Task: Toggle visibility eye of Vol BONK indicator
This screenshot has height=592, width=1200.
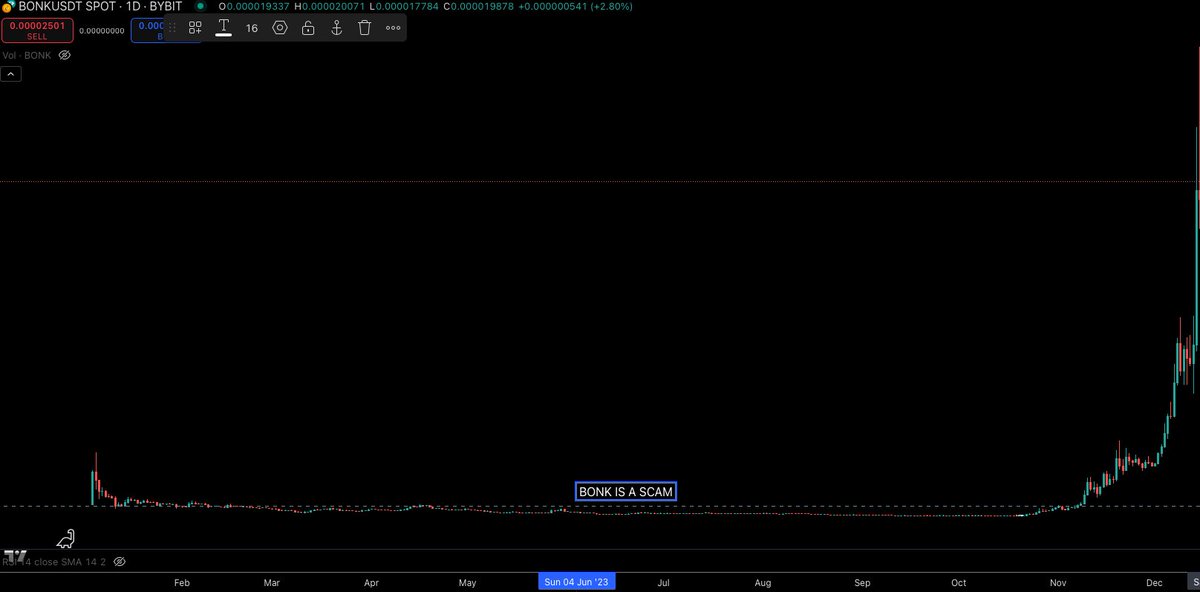Action: [x=64, y=55]
